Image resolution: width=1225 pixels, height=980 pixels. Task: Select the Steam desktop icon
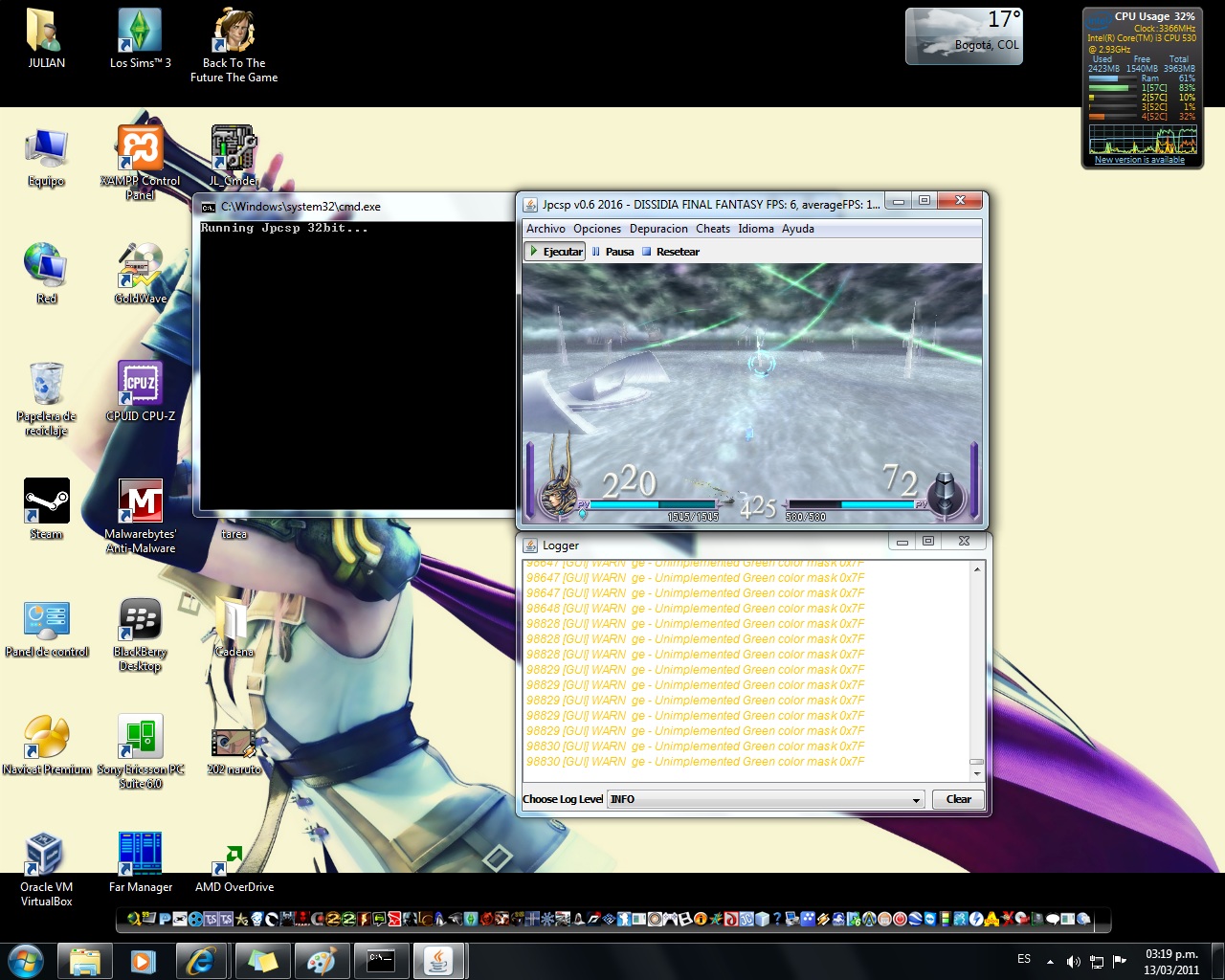(x=46, y=509)
